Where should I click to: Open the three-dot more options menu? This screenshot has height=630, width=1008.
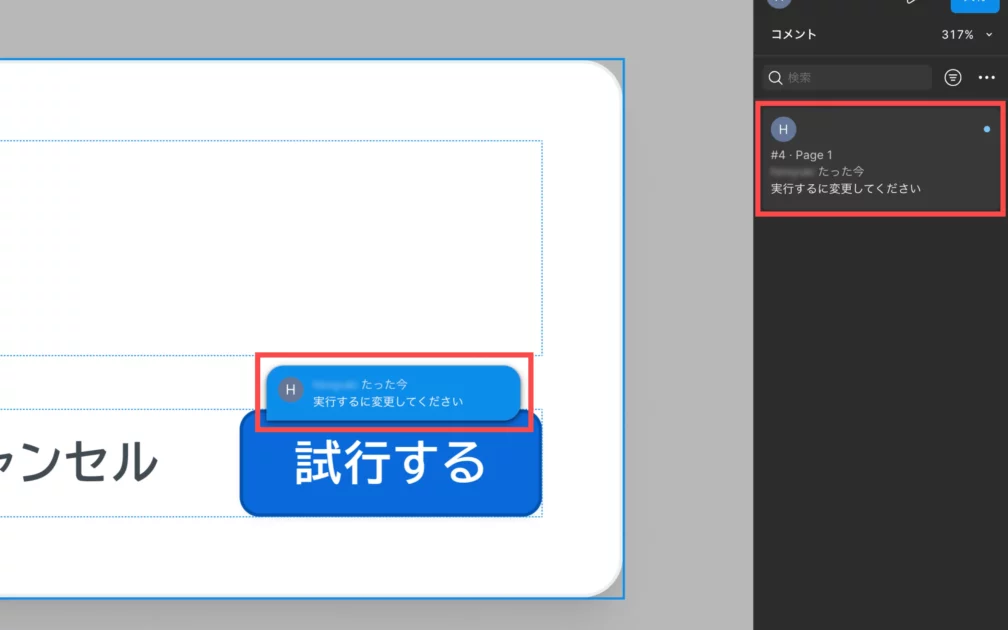pos(986,77)
